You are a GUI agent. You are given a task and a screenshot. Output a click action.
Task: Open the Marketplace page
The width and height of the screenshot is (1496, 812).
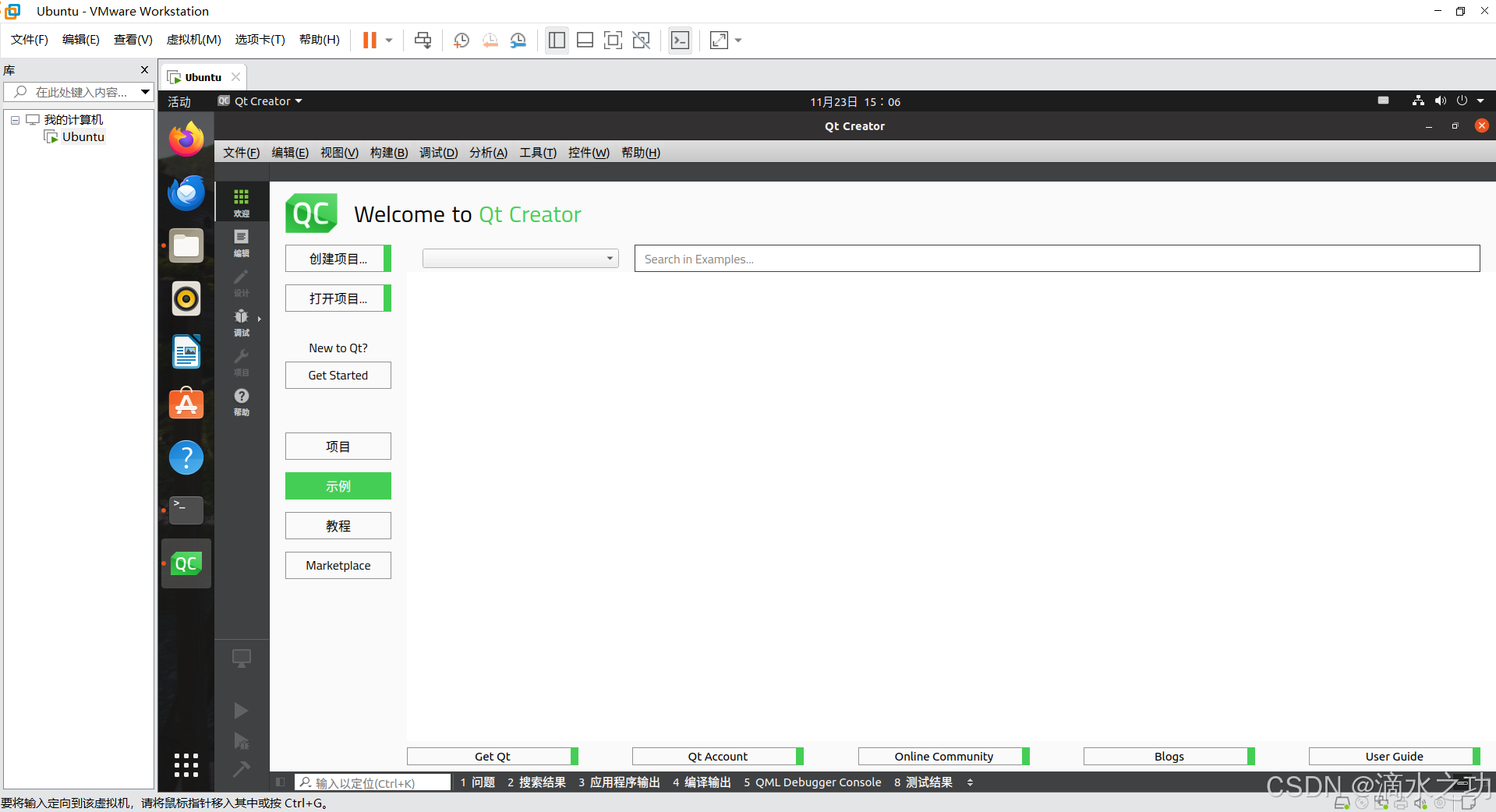(x=338, y=566)
